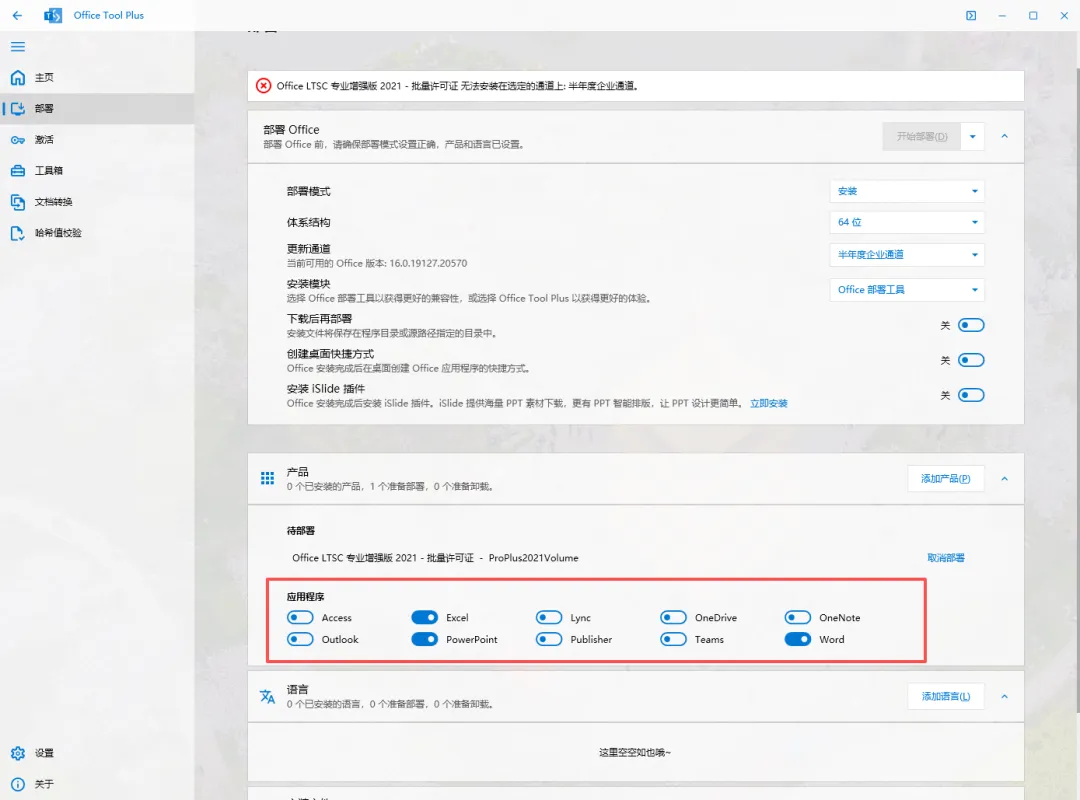Collapse the 产品 section
This screenshot has width=1080, height=800.
tap(1005, 479)
